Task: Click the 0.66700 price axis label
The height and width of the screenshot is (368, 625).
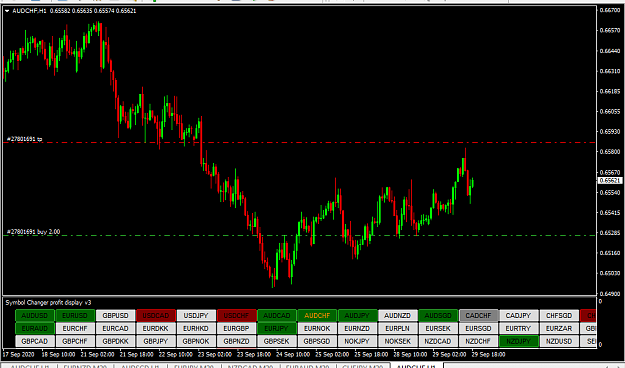Action: point(609,10)
